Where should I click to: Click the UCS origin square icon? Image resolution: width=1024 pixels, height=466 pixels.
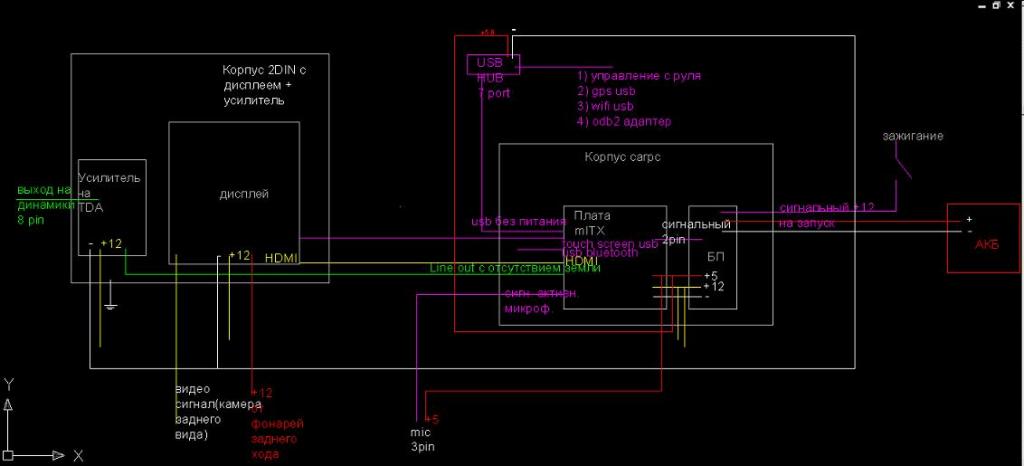(8, 455)
